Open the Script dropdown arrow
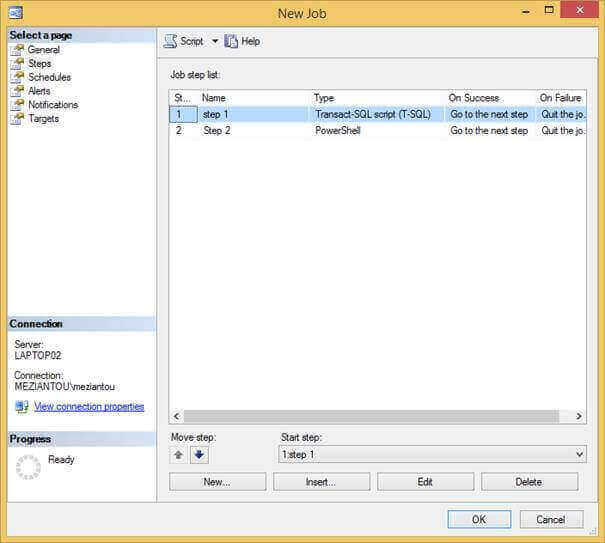This screenshot has height=543, width=605. (214, 41)
